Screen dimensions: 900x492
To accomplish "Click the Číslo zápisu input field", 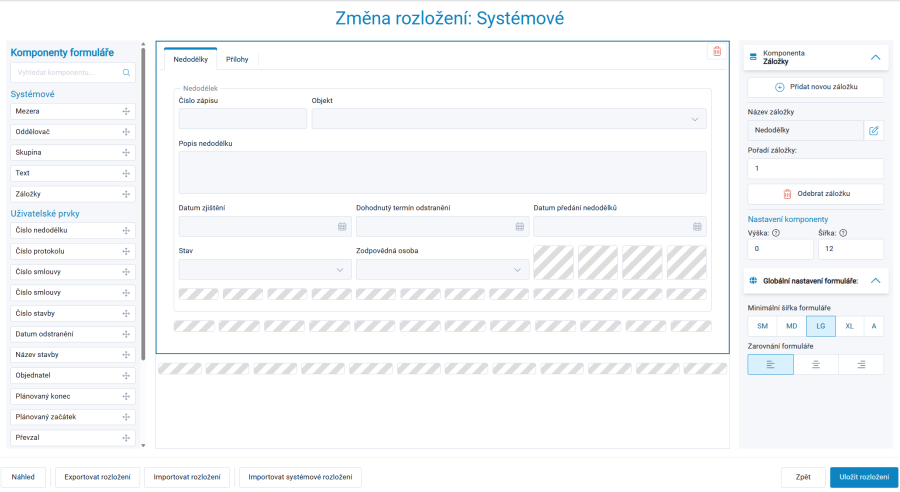I will coord(243,119).
